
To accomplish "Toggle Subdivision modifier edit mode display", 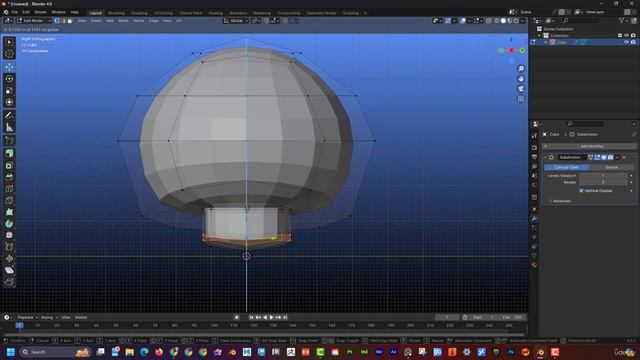I will pyautogui.click(x=597, y=157).
